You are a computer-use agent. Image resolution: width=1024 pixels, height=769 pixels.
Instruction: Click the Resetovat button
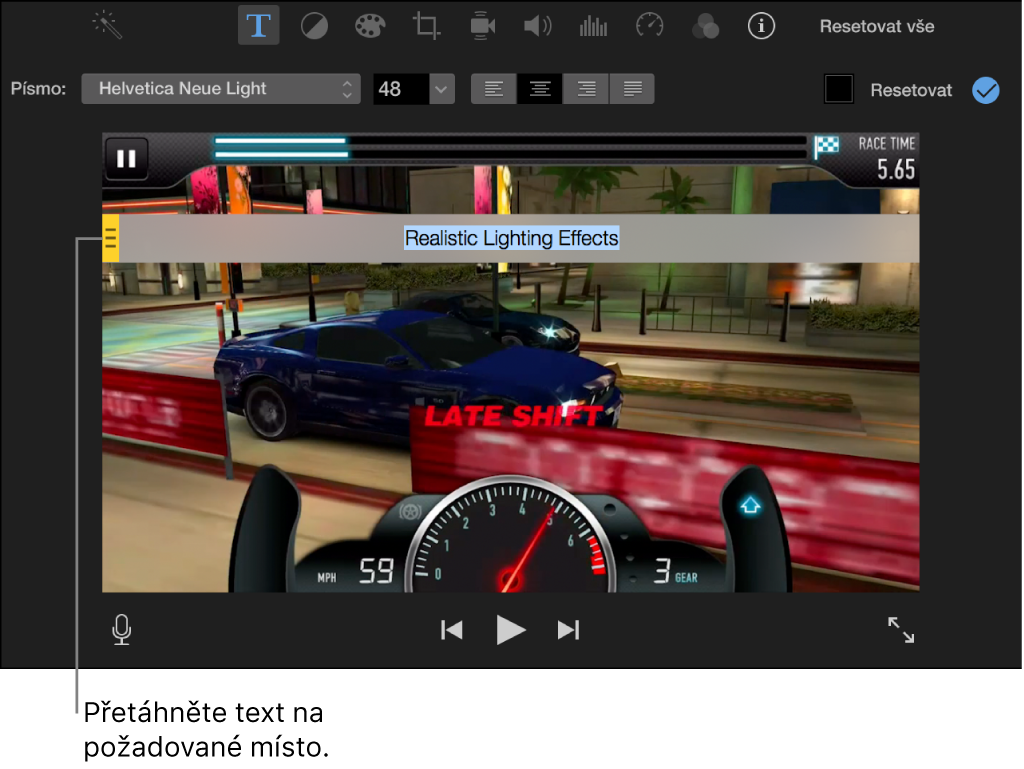point(911,90)
